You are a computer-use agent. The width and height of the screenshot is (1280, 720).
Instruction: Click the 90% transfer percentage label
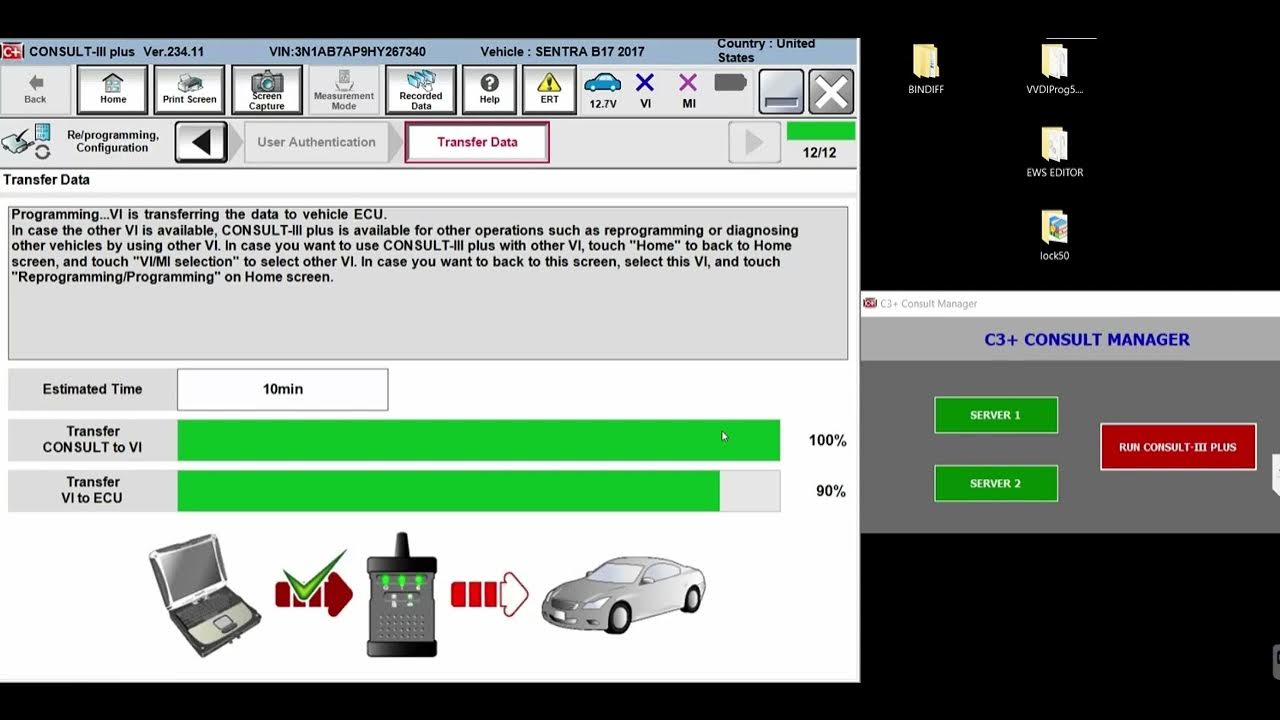[x=830, y=491]
